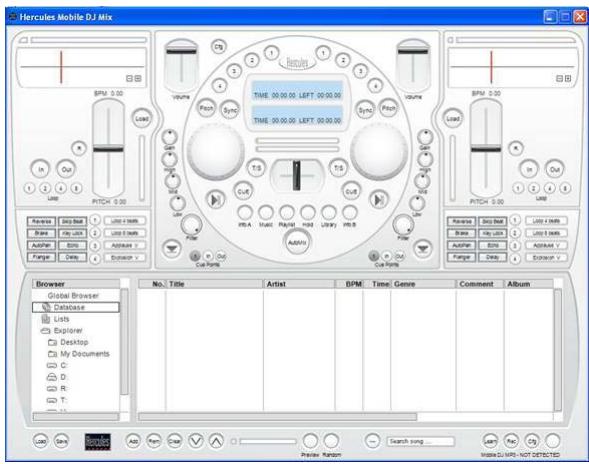Hit the right deck Cue button

351,192
